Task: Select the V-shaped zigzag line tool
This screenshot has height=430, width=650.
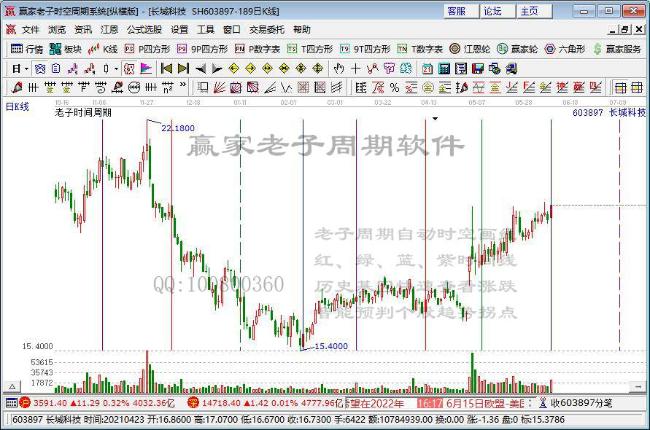Action: click(286, 87)
